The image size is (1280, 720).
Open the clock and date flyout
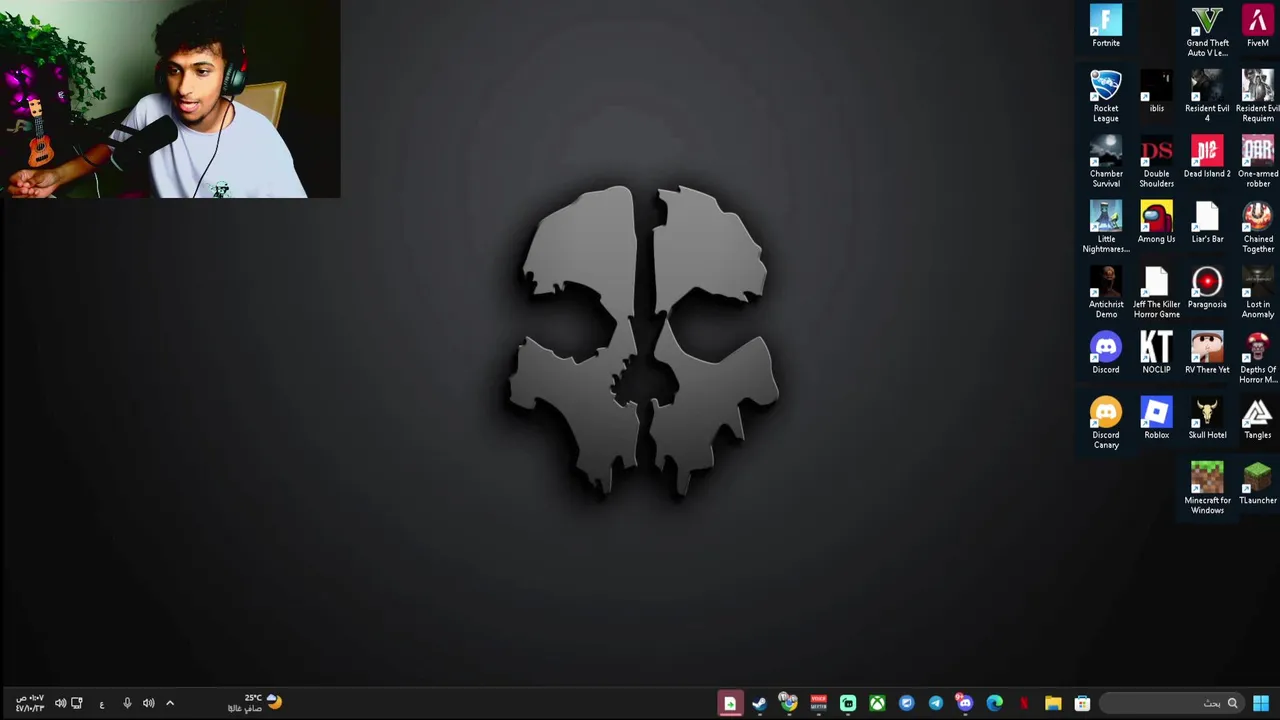30,703
